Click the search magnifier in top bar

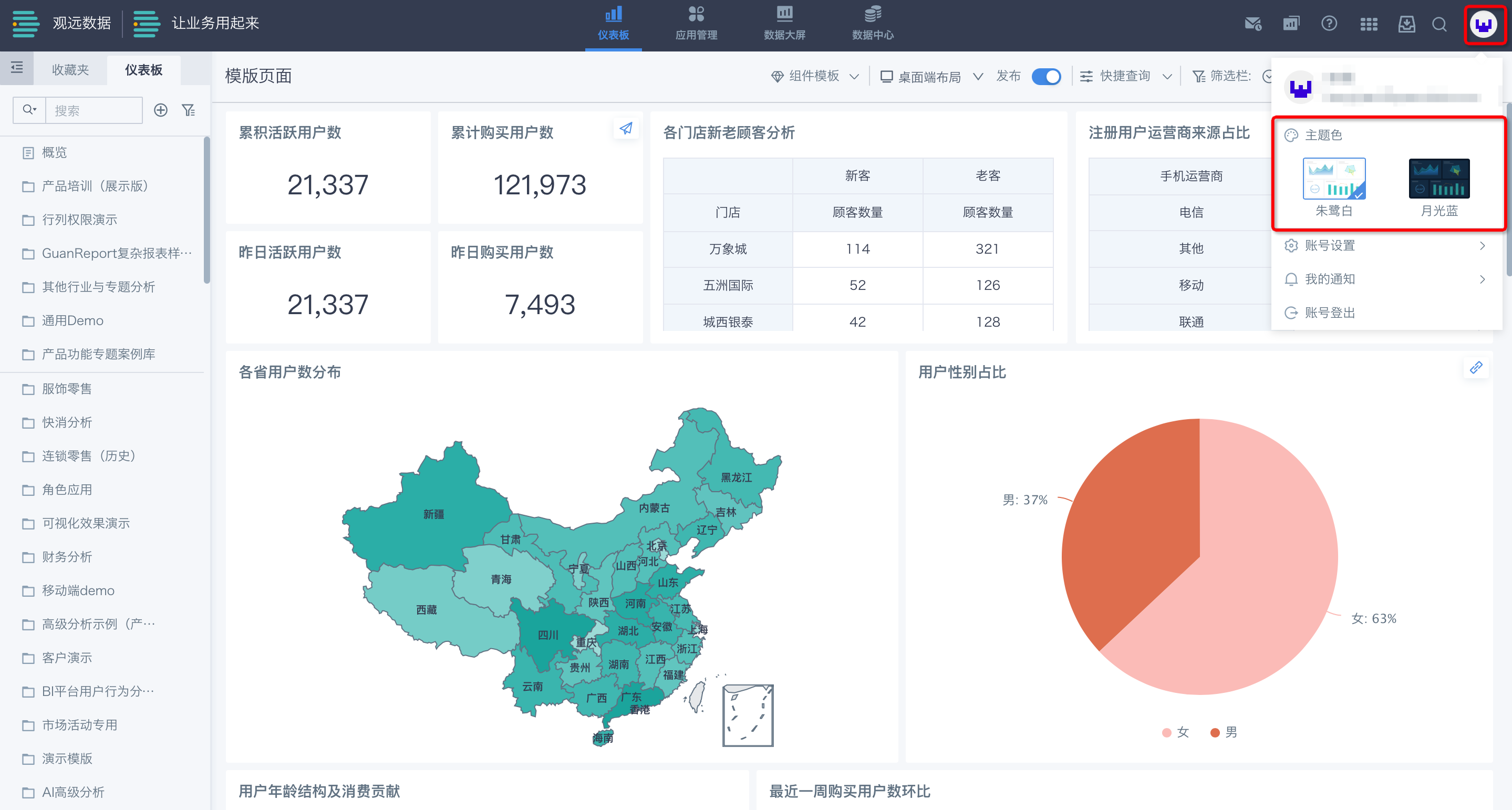coord(1438,24)
